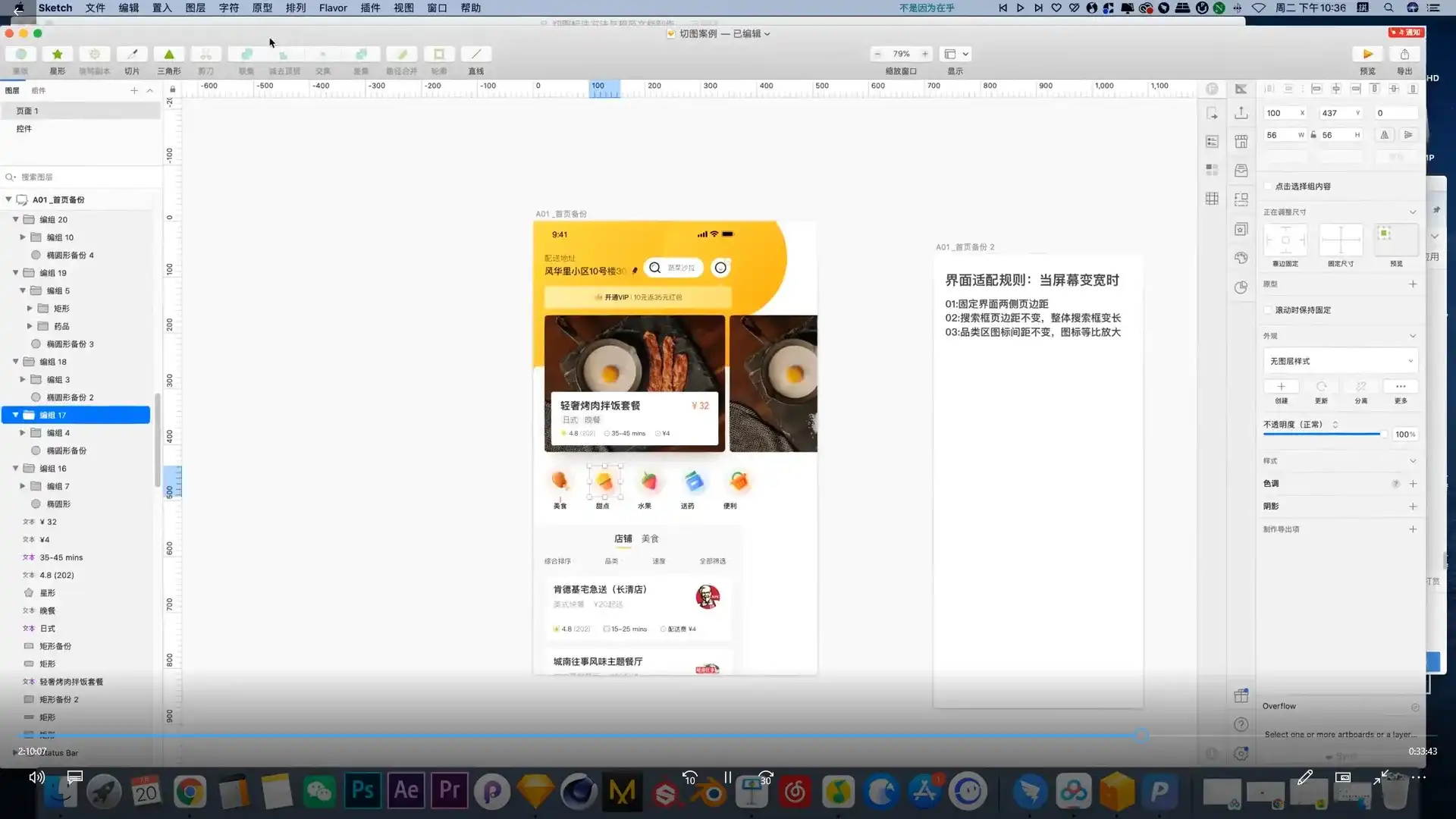Select the 固定尺寸 resizing option
Image resolution: width=1456 pixels, height=819 pixels.
(1341, 241)
